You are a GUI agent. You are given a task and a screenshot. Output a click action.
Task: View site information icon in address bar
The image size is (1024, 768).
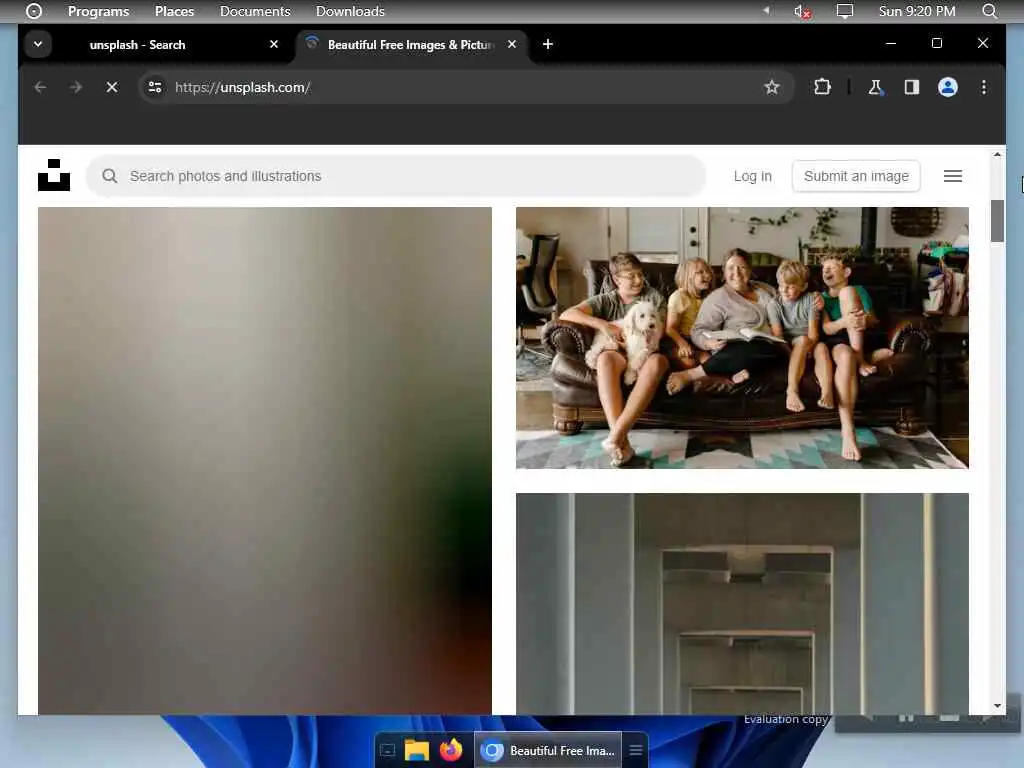(x=155, y=87)
